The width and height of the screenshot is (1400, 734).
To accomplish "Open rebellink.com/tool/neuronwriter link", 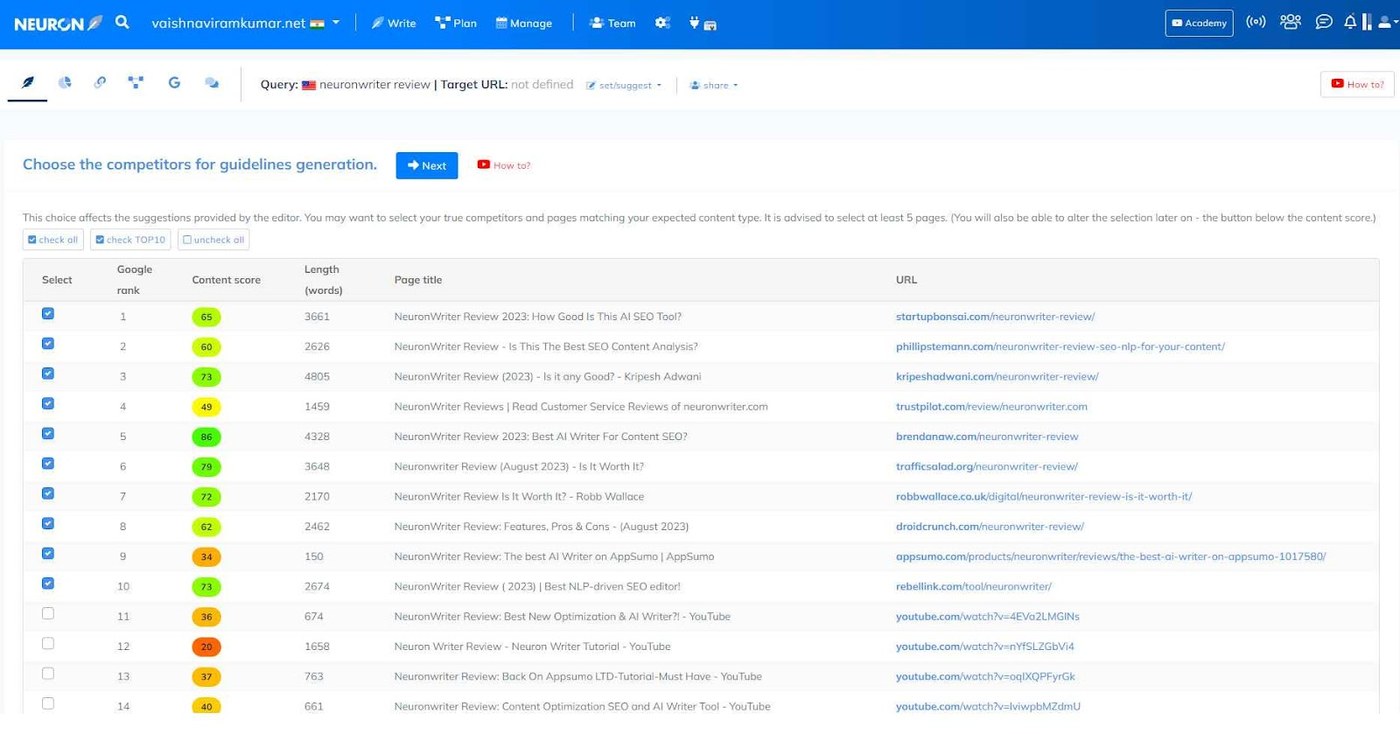I will pyautogui.click(x=973, y=587).
